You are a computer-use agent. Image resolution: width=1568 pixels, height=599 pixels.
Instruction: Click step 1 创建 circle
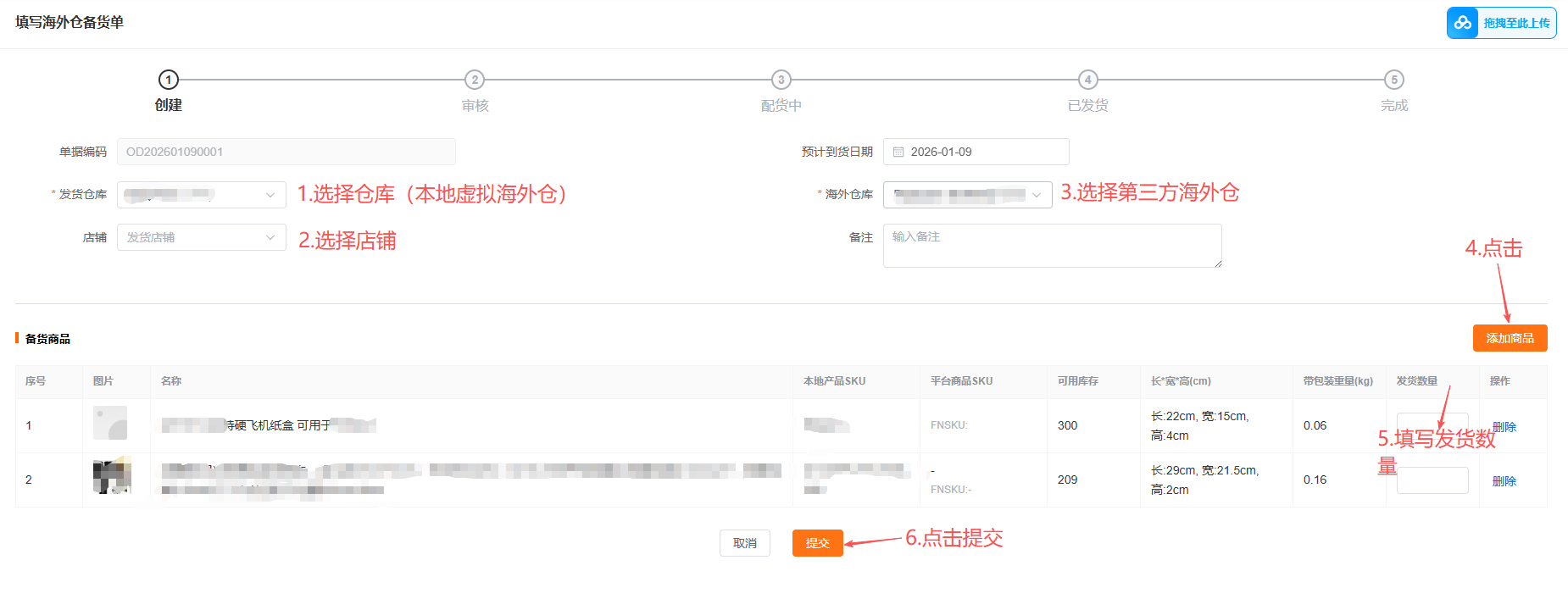tap(168, 80)
